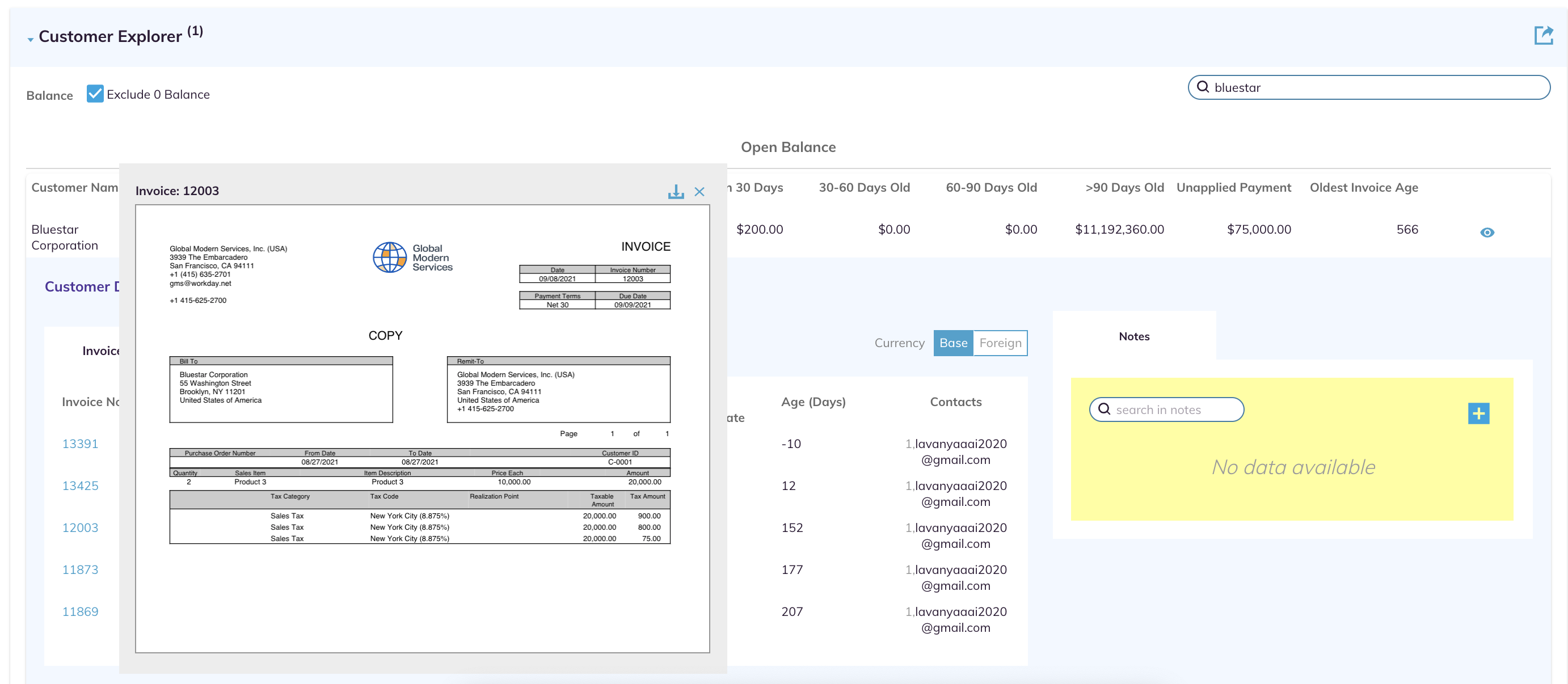
Task: Open invoice 13391
Action: [80, 444]
